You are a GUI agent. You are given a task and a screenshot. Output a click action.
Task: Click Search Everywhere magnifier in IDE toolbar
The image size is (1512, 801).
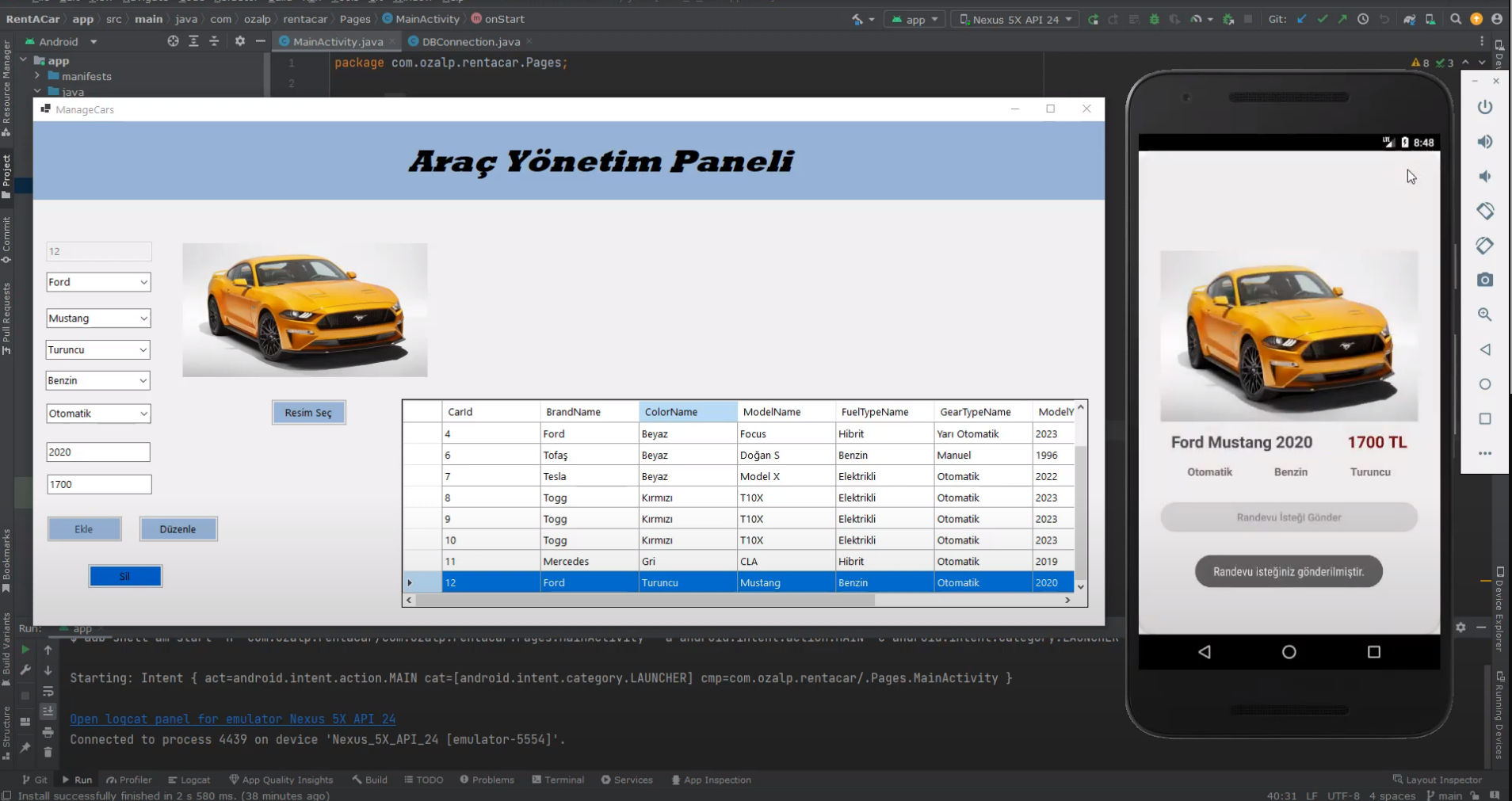[1456, 19]
